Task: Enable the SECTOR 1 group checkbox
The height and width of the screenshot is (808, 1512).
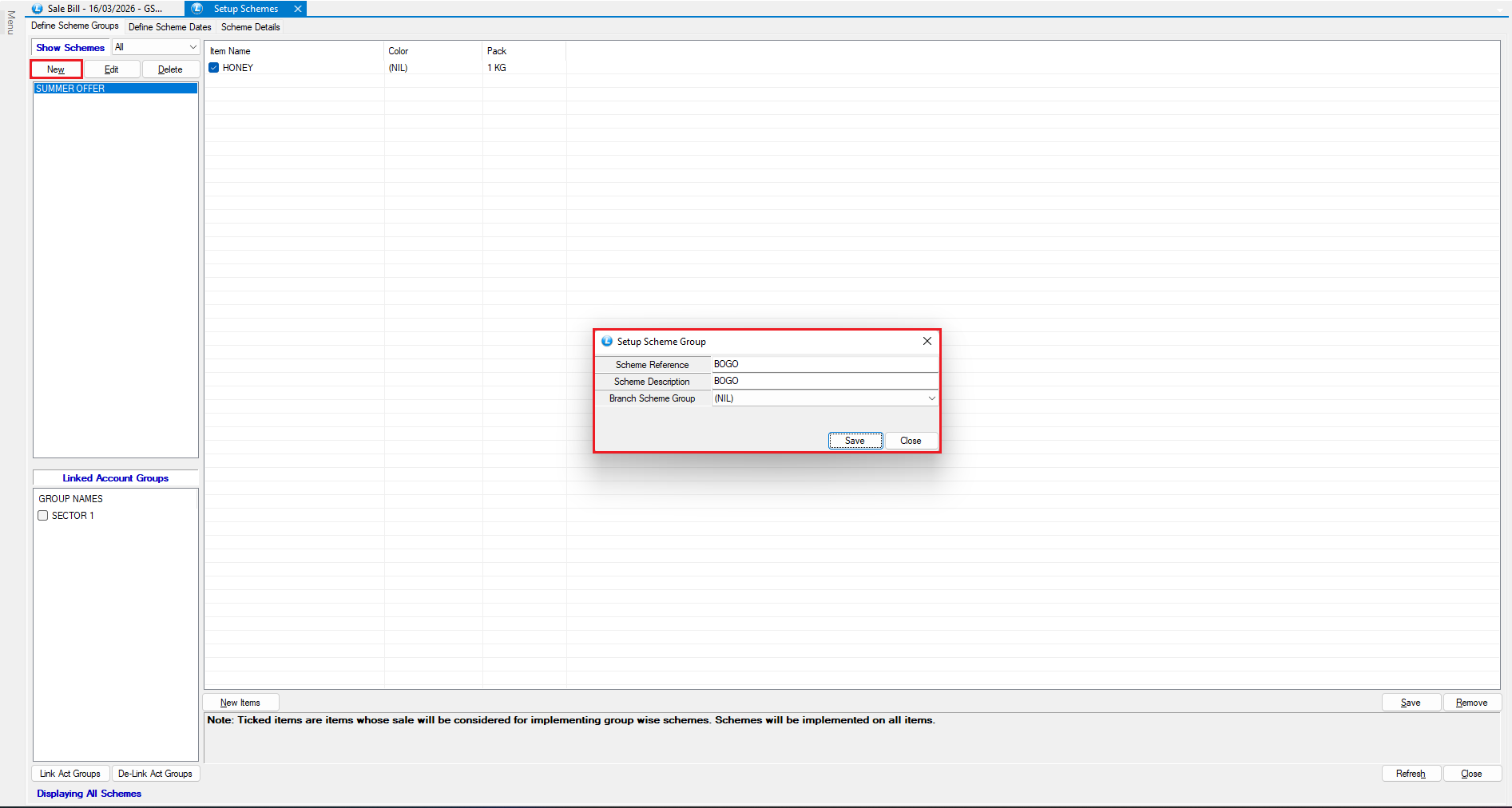Action: (x=43, y=516)
